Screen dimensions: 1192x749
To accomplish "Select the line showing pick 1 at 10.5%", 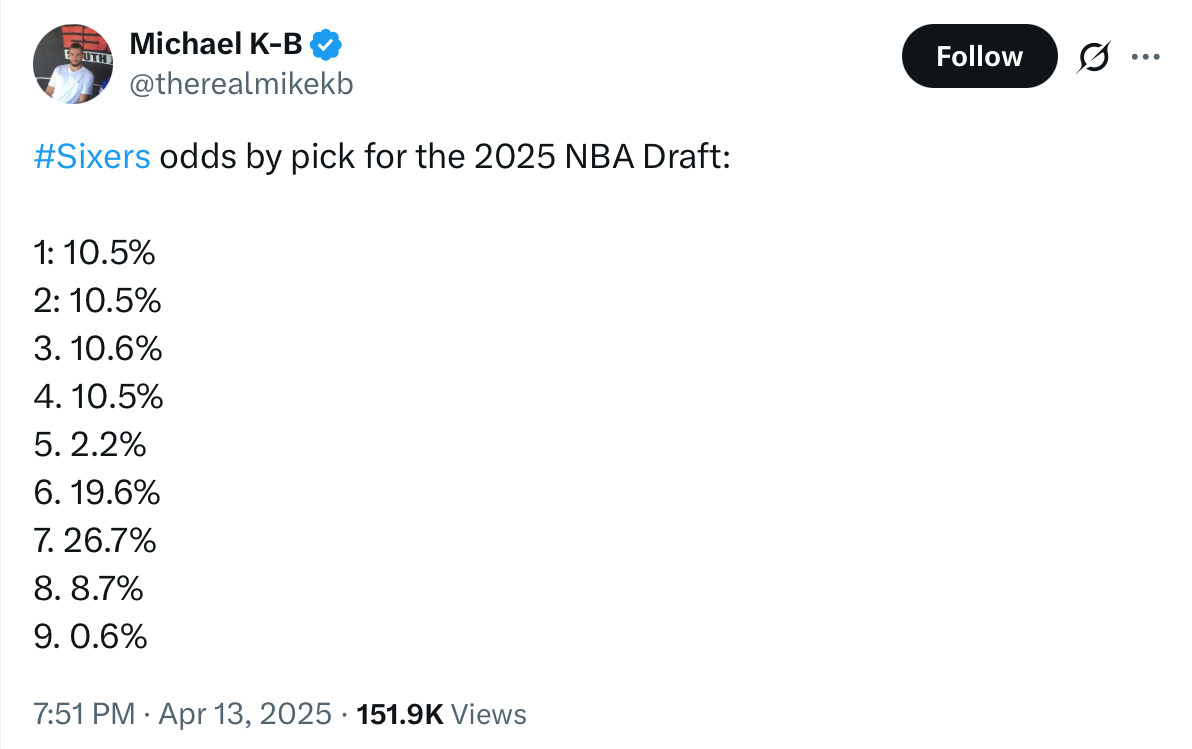I will click(x=94, y=252).
